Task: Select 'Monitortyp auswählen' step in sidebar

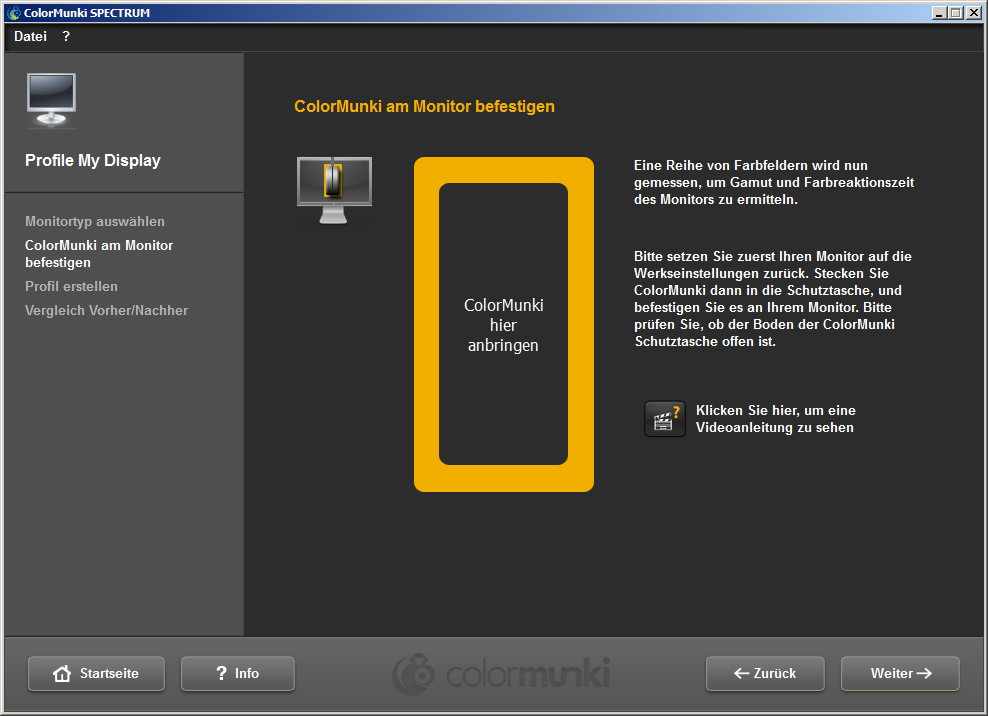Action: tap(95, 221)
